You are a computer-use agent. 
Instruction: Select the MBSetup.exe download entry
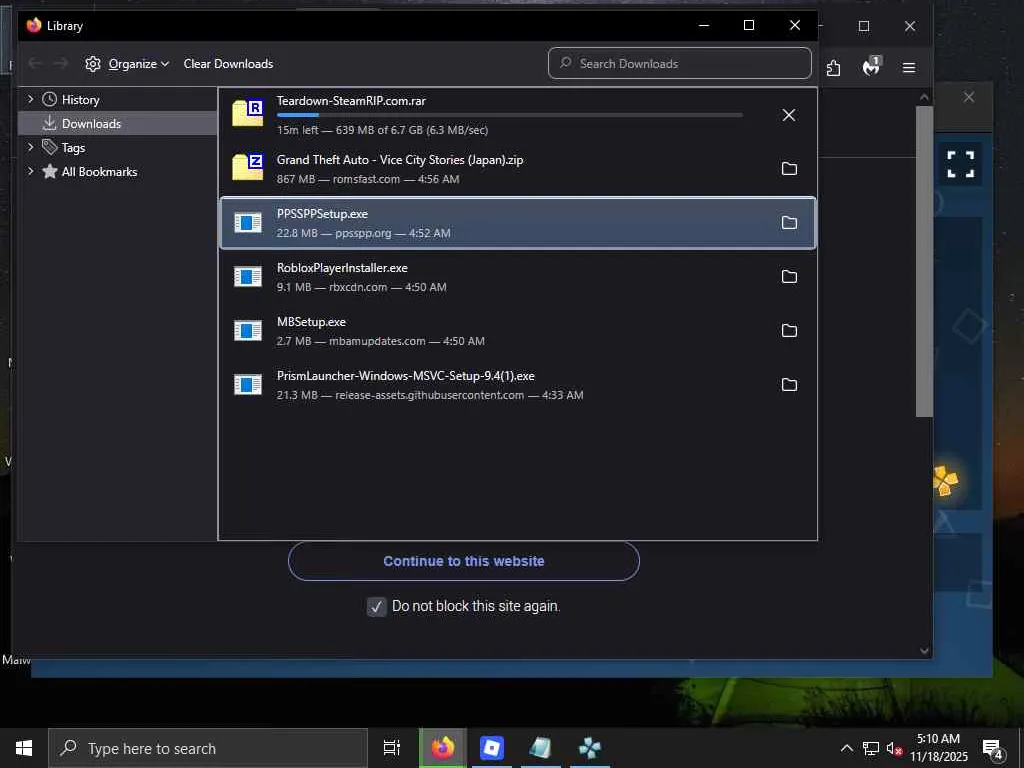pyautogui.click(x=518, y=330)
